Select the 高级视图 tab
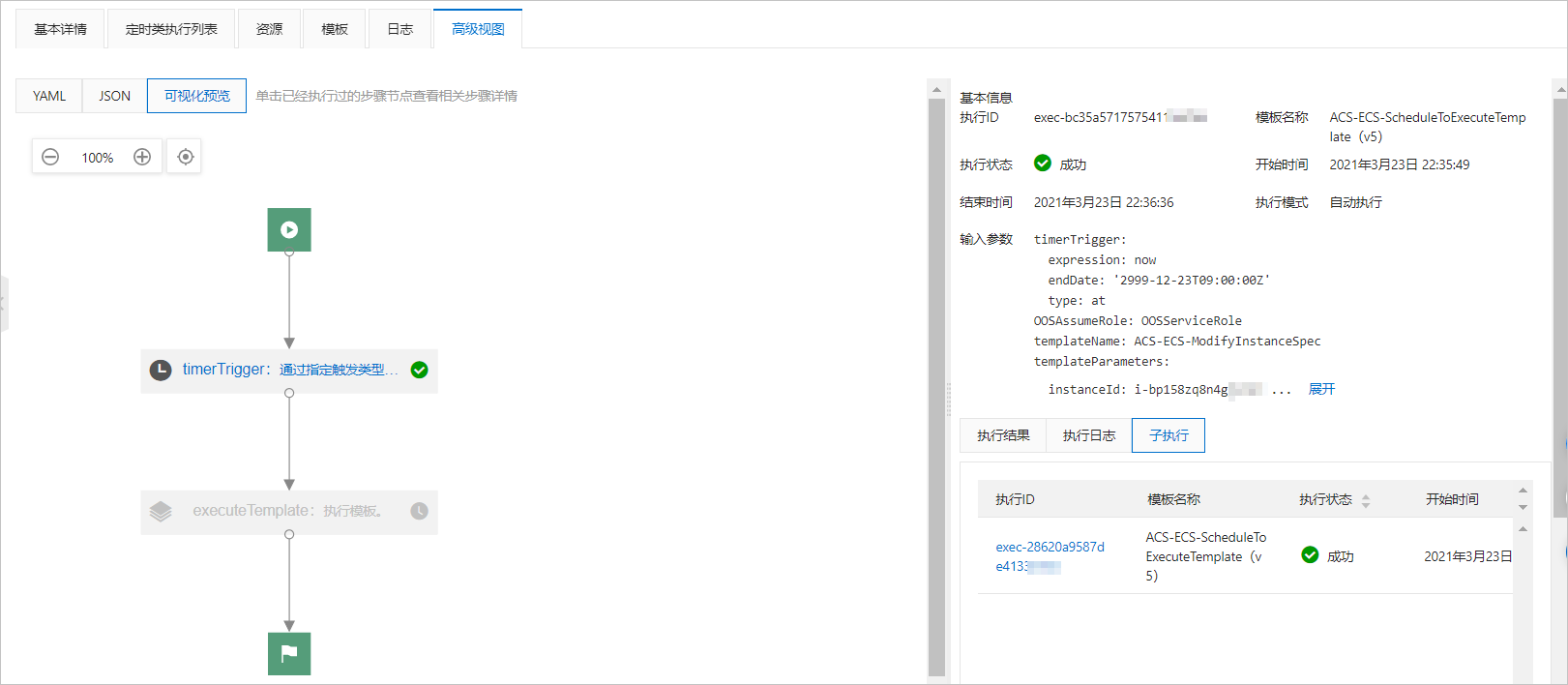 click(x=478, y=29)
